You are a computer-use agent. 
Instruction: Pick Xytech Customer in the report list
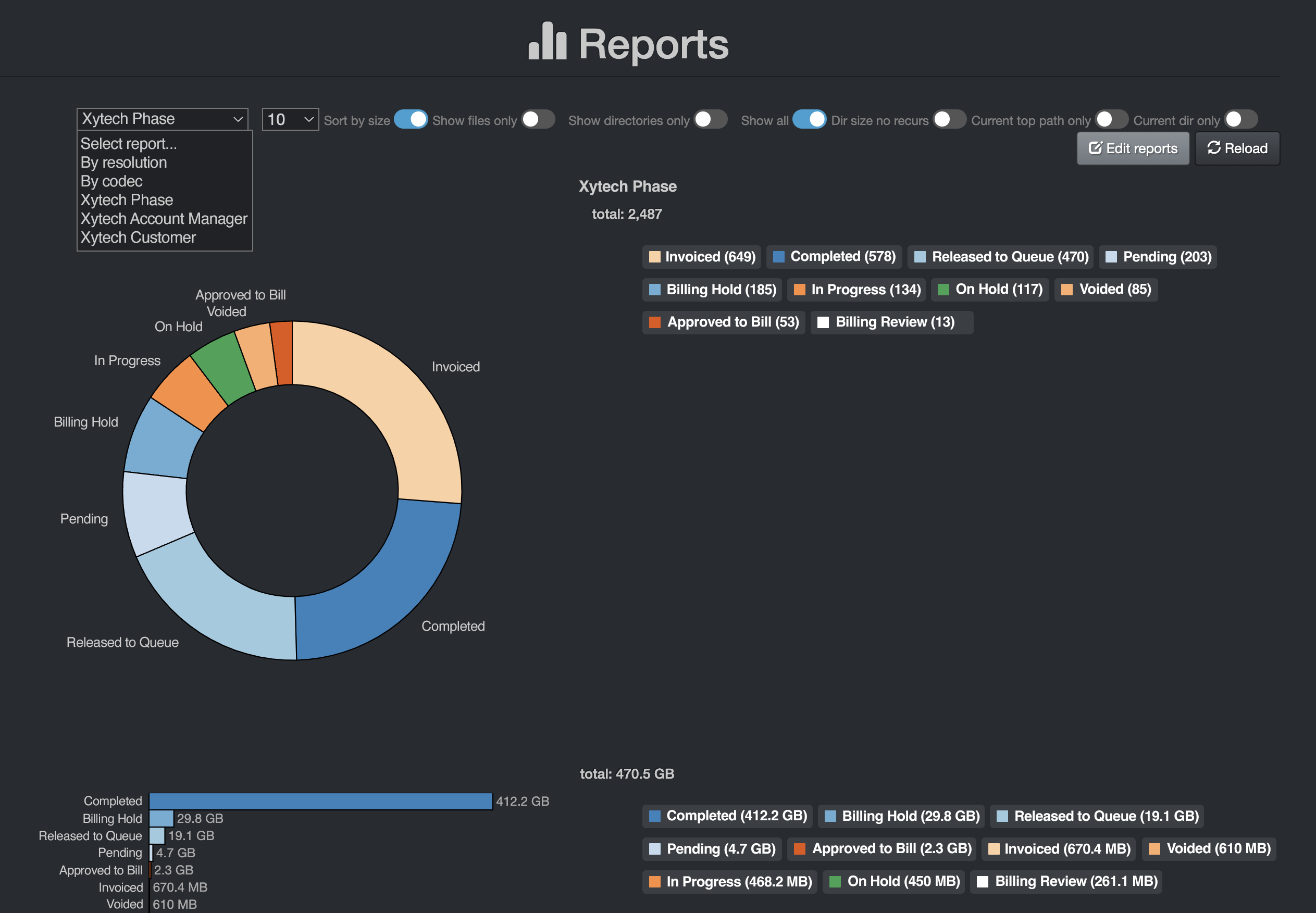[x=138, y=237]
